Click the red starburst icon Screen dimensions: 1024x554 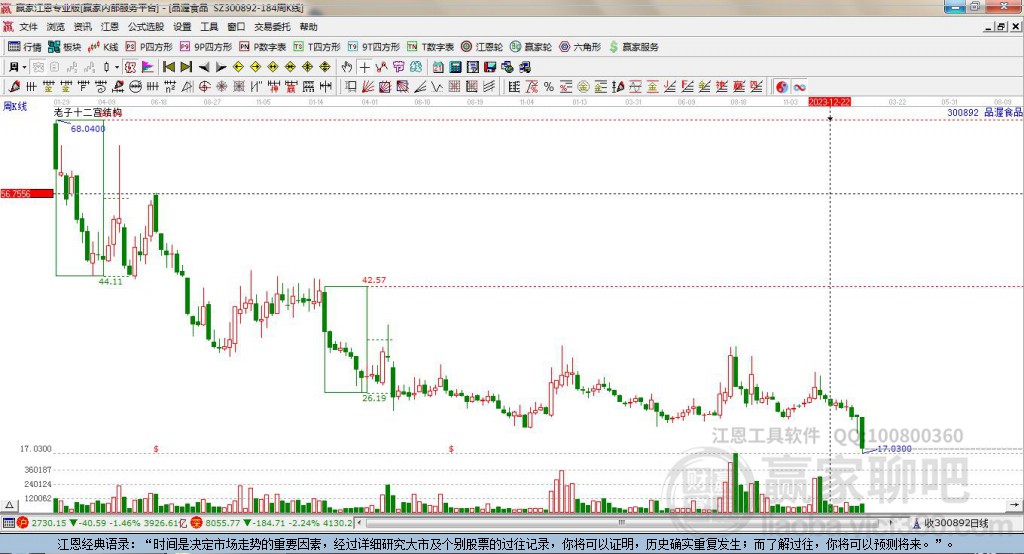pyautogui.click(x=222, y=87)
